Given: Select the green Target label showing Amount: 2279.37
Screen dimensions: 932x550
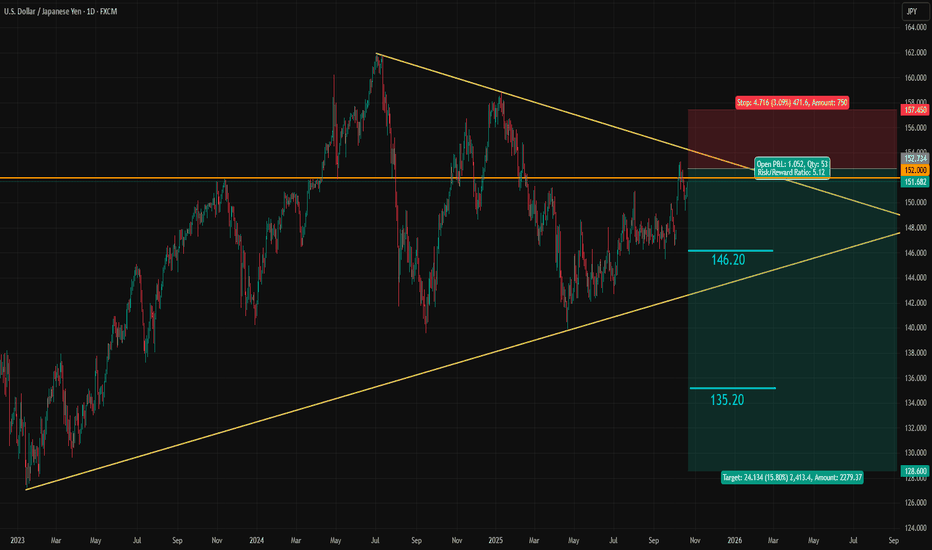Looking at the screenshot, I should 792,477.
